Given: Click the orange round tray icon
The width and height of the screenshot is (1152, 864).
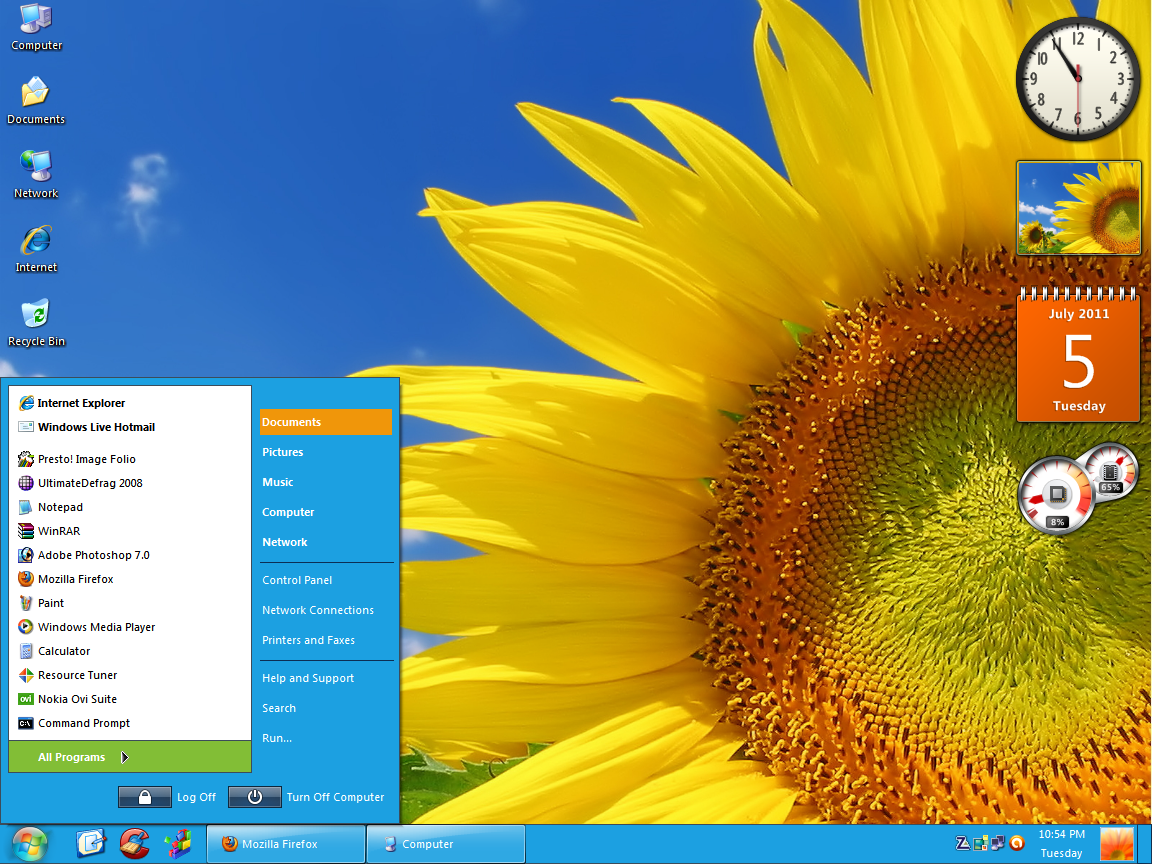Looking at the screenshot, I should tap(1018, 843).
